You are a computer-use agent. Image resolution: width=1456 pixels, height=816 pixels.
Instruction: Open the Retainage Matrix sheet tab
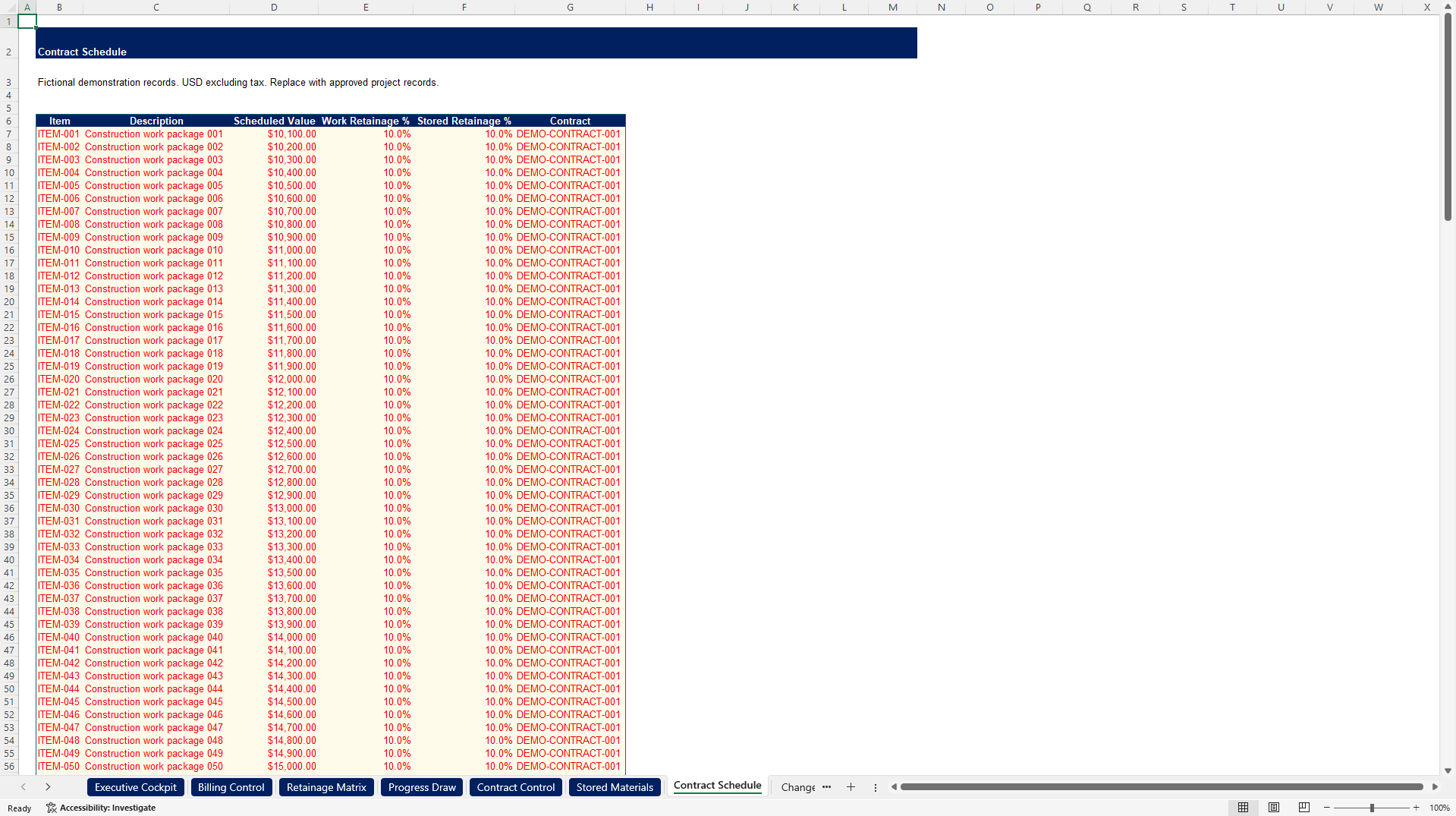click(326, 787)
